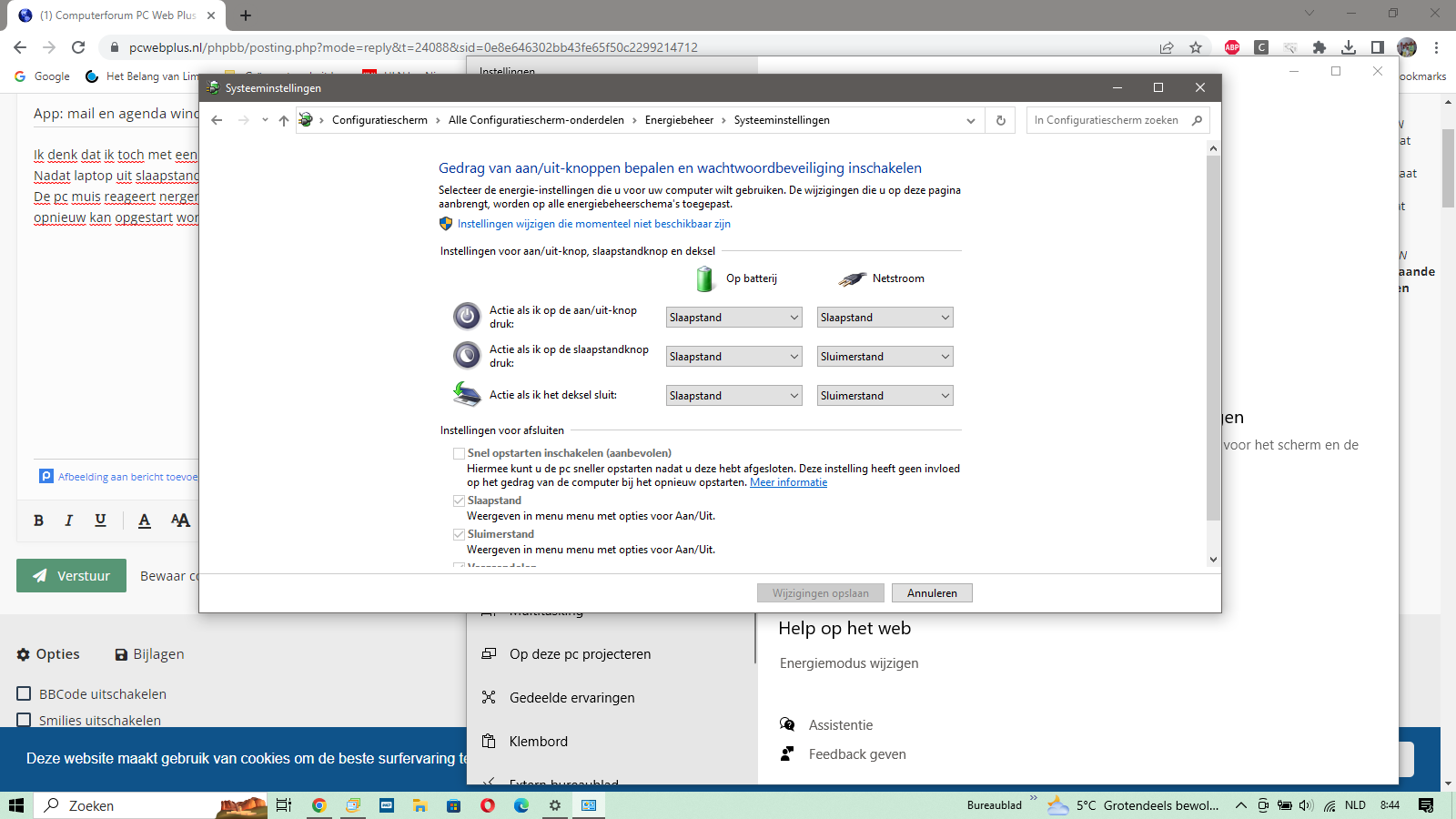The image size is (1456, 819).
Task: Open a new Chrome tab
Action: 246,15
